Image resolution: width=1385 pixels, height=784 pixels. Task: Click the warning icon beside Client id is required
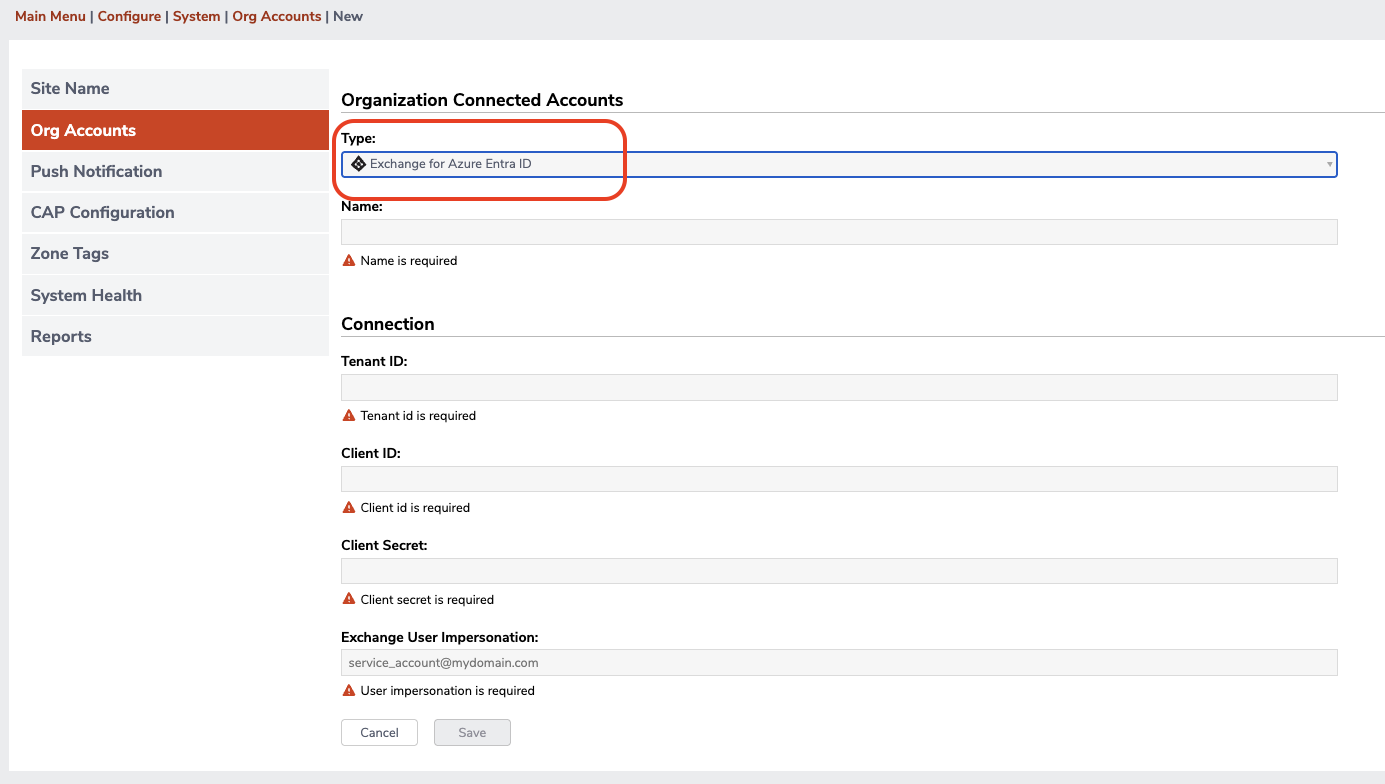tap(349, 507)
